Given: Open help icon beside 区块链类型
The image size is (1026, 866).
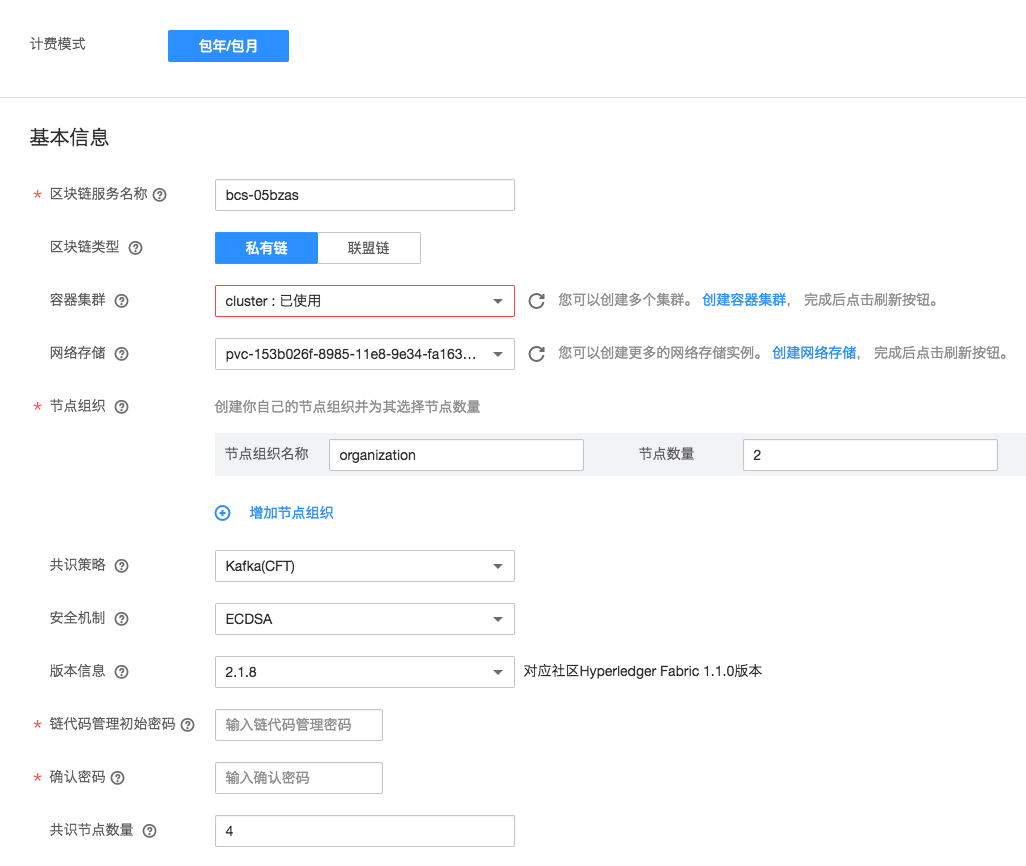Looking at the screenshot, I should [x=135, y=248].
